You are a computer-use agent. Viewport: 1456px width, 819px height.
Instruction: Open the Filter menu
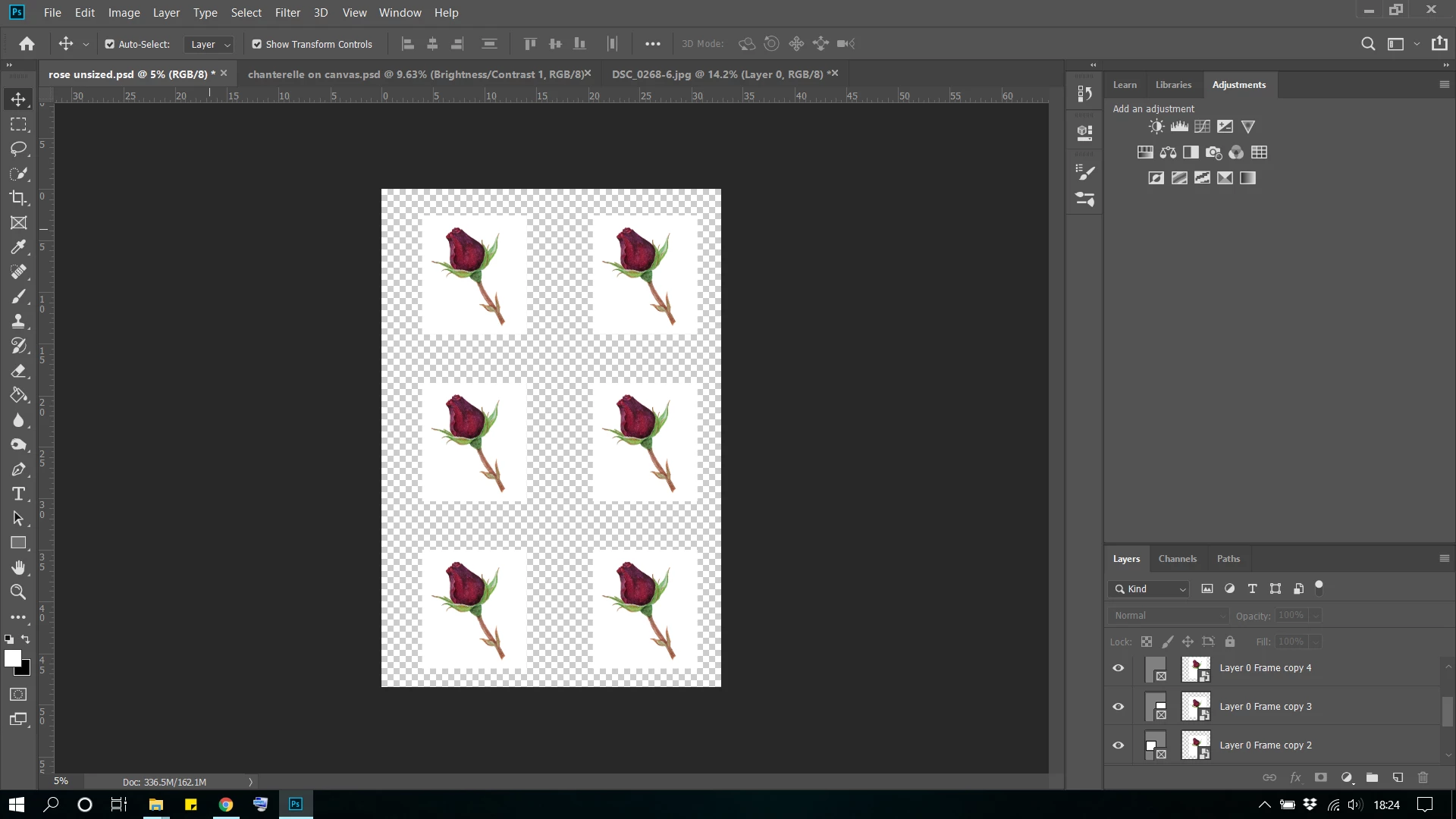[287, 13]
